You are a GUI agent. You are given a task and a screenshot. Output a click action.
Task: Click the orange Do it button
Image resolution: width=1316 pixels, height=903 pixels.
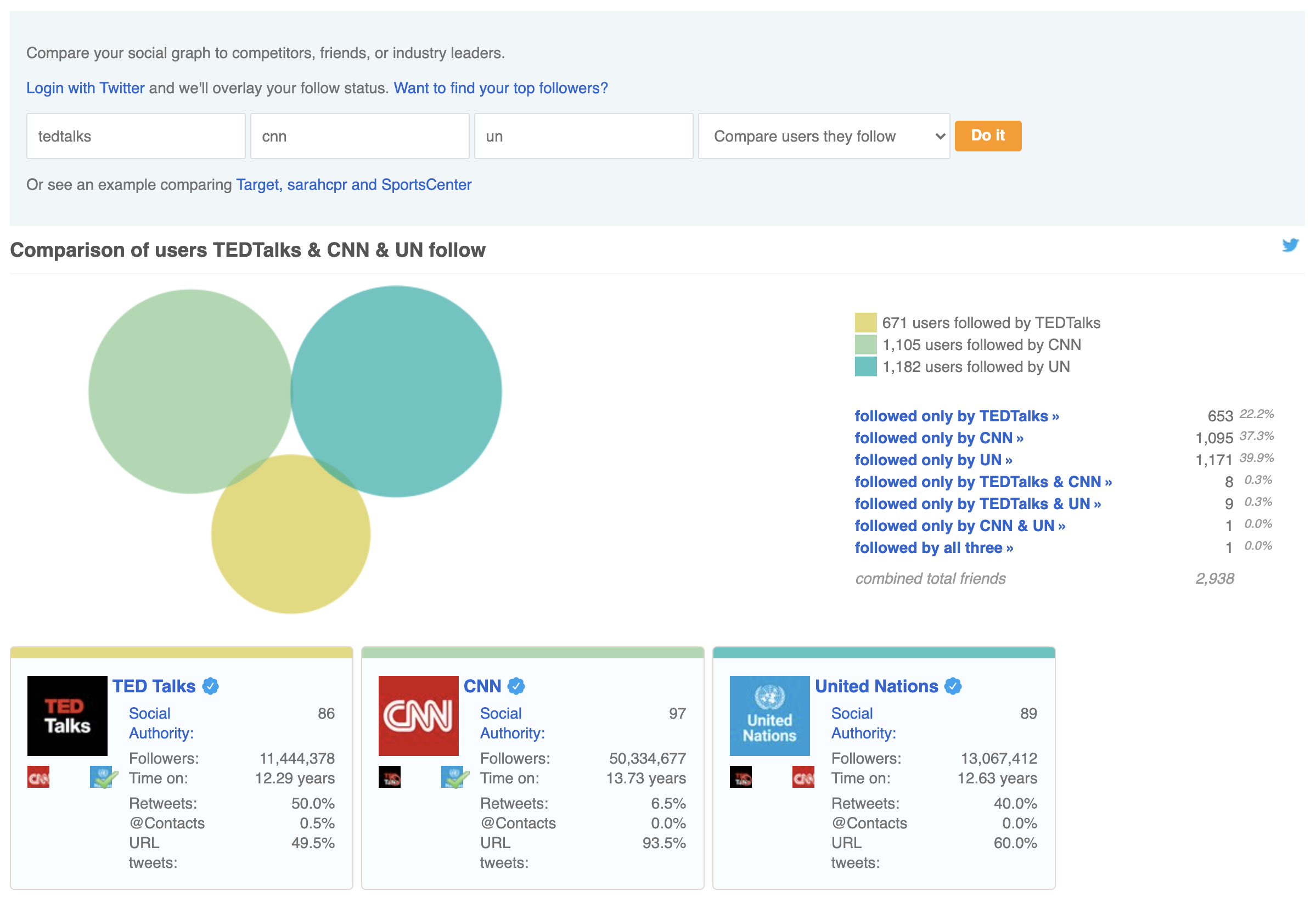pyautogui.click(x=988, y=136)
